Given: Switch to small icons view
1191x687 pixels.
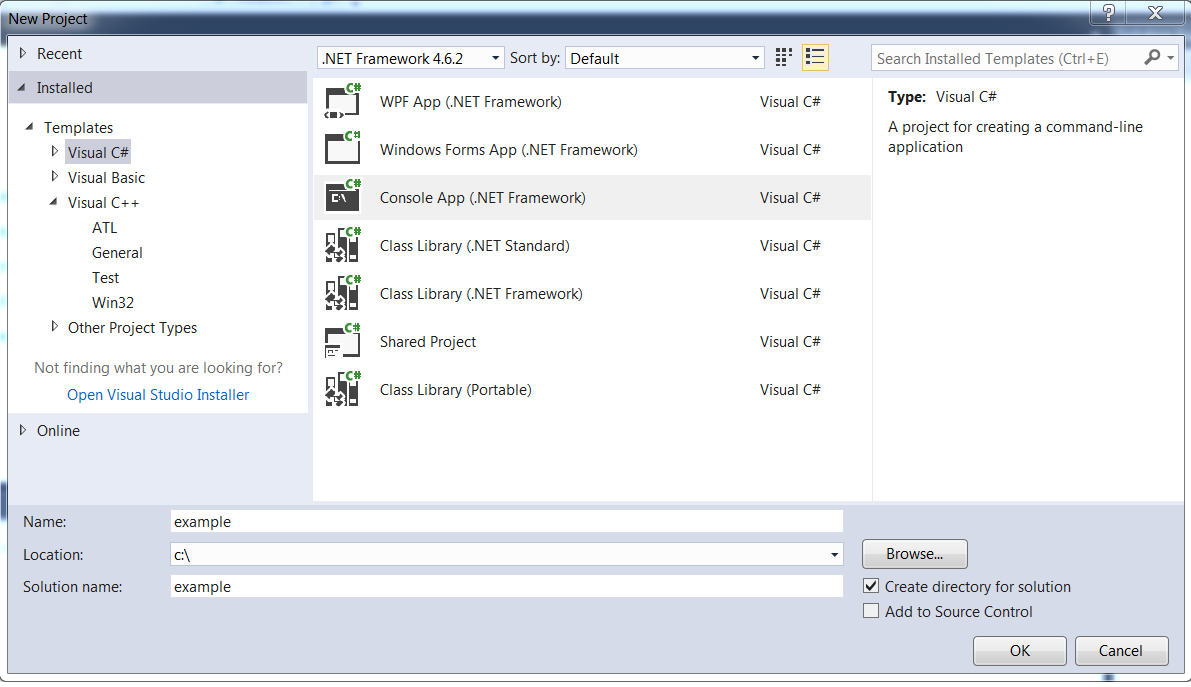Looking at the screenshot, I should 783,58.
